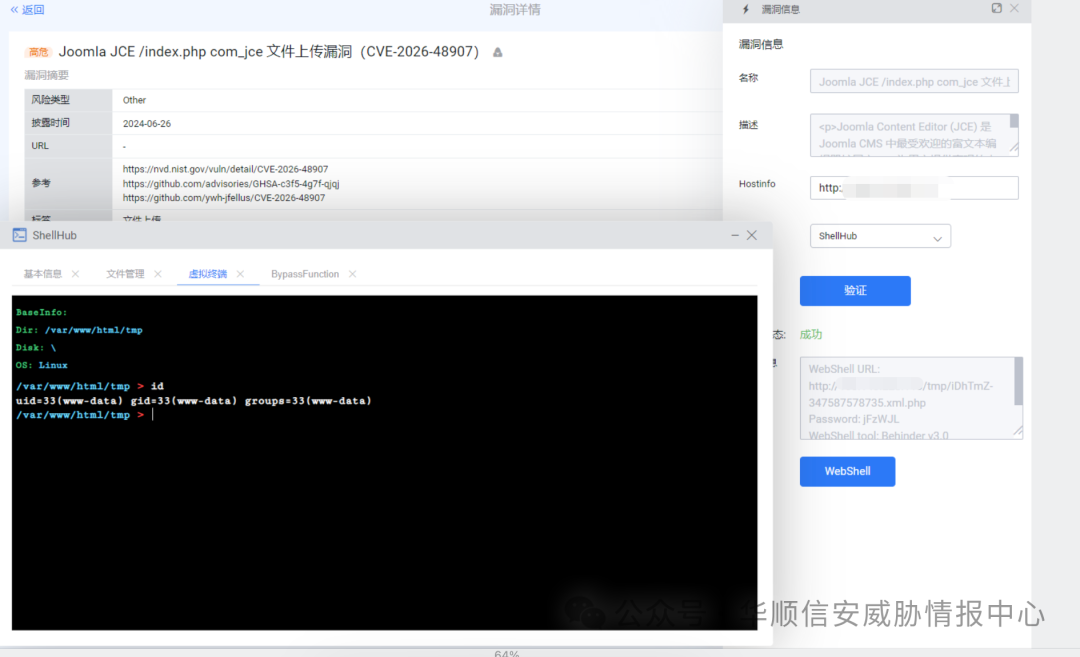1080x657 pixels.
Task: Click the Hostinfo input field
Action: point(914,188)
